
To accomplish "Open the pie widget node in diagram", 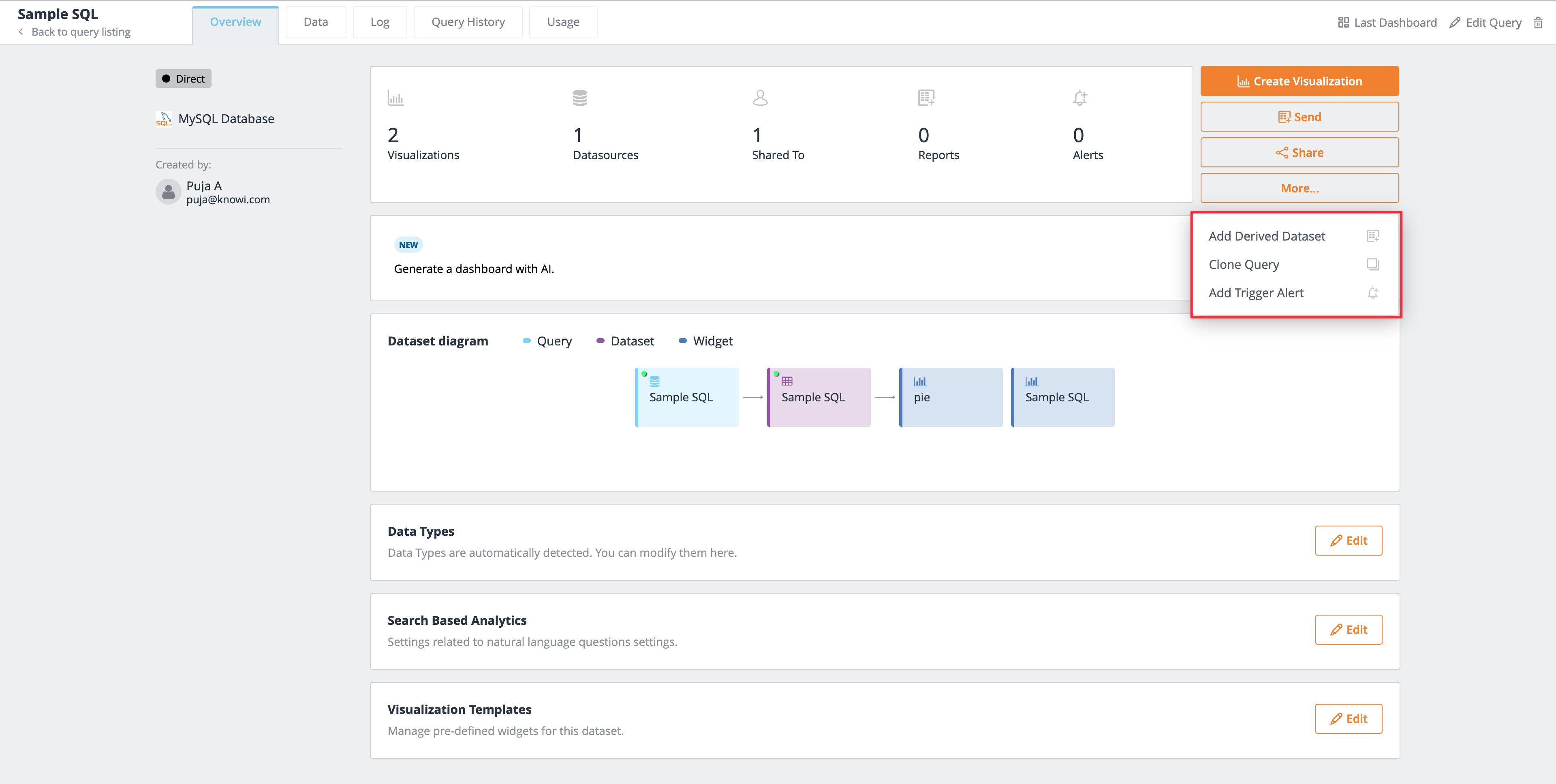I will click(x=951, y=397).
